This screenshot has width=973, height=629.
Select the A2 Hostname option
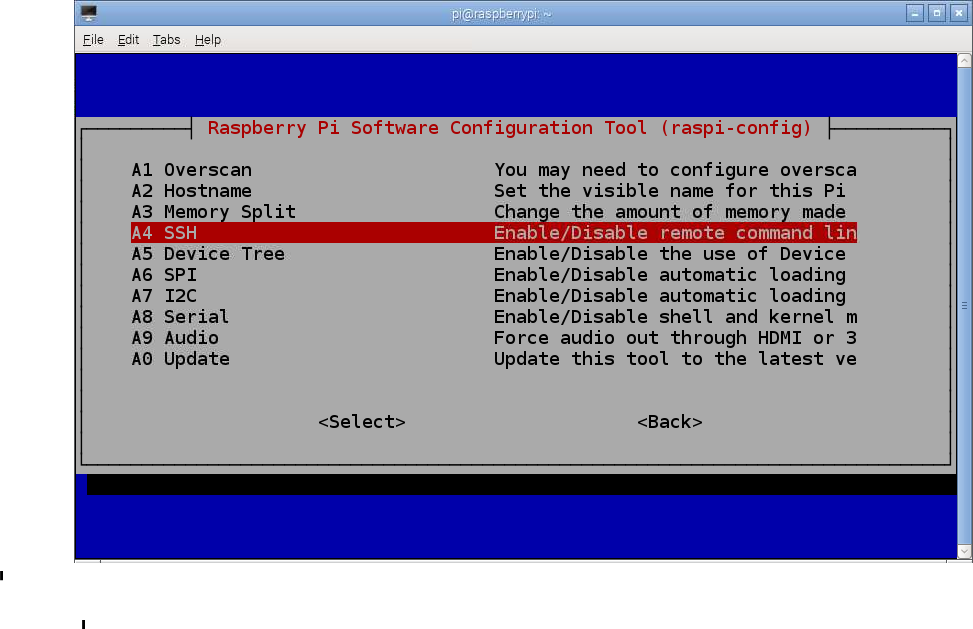494,190
